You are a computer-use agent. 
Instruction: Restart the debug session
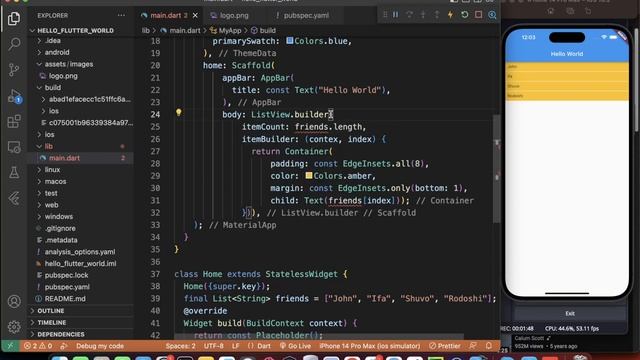[464, 15]
